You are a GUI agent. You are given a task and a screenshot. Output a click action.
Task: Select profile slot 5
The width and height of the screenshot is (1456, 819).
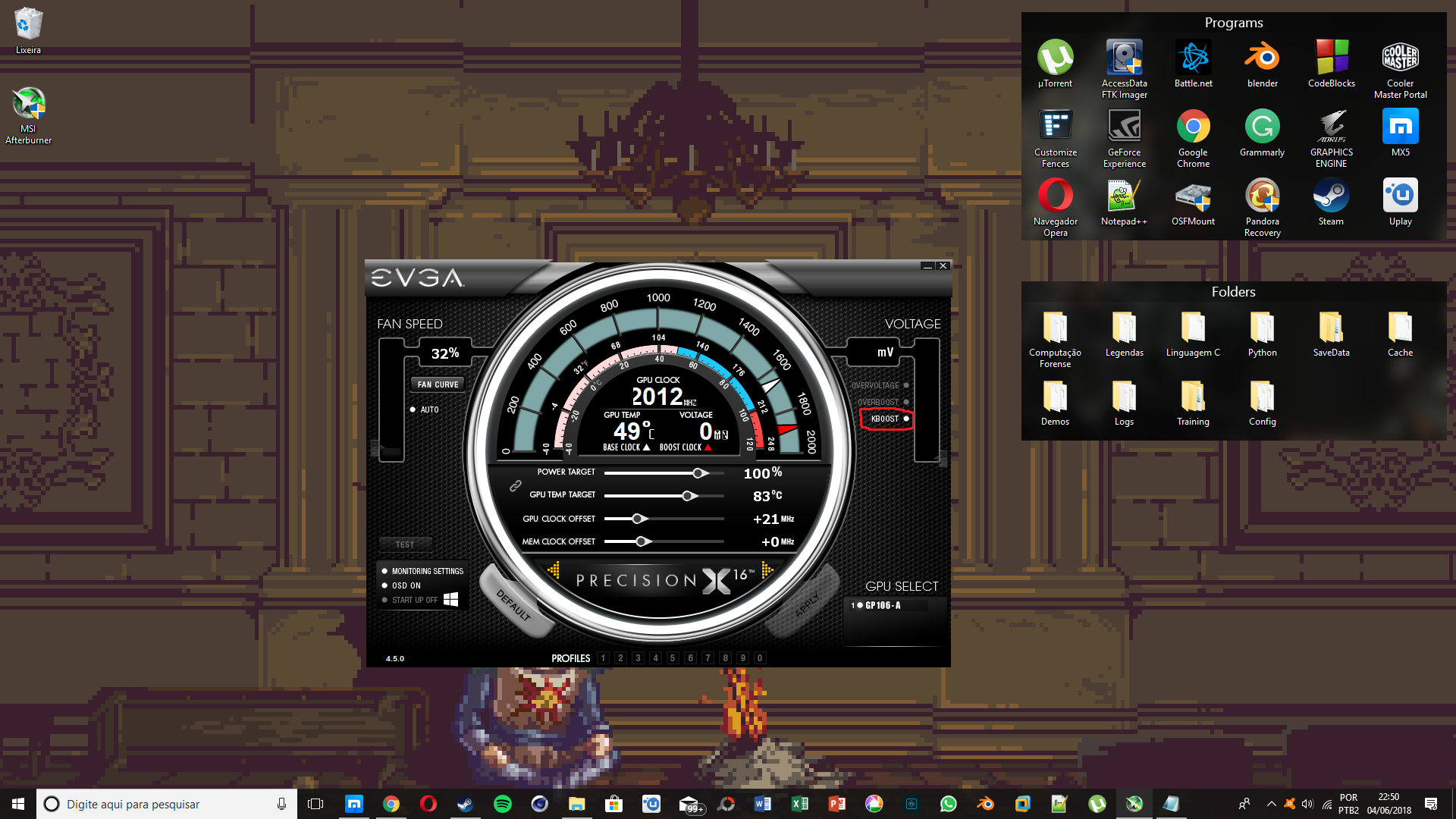[x=673, y=658]
